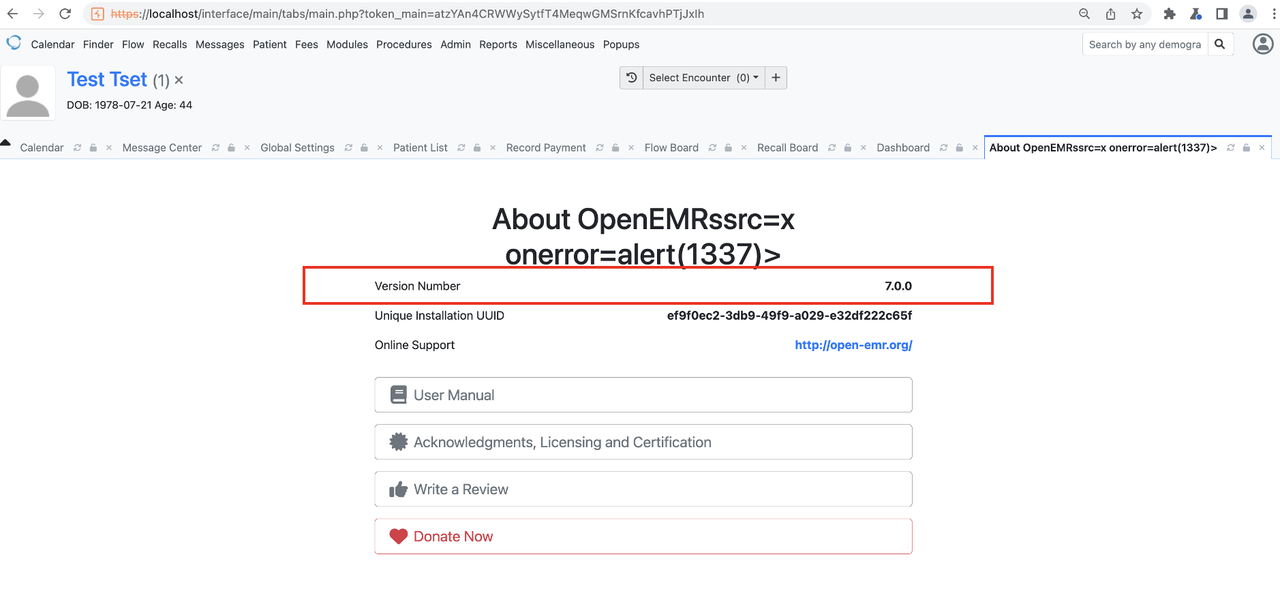The image size is (1280, 600).
Task: Open Acknowledgments, Licensing and Certification
Action: [643, 442]
